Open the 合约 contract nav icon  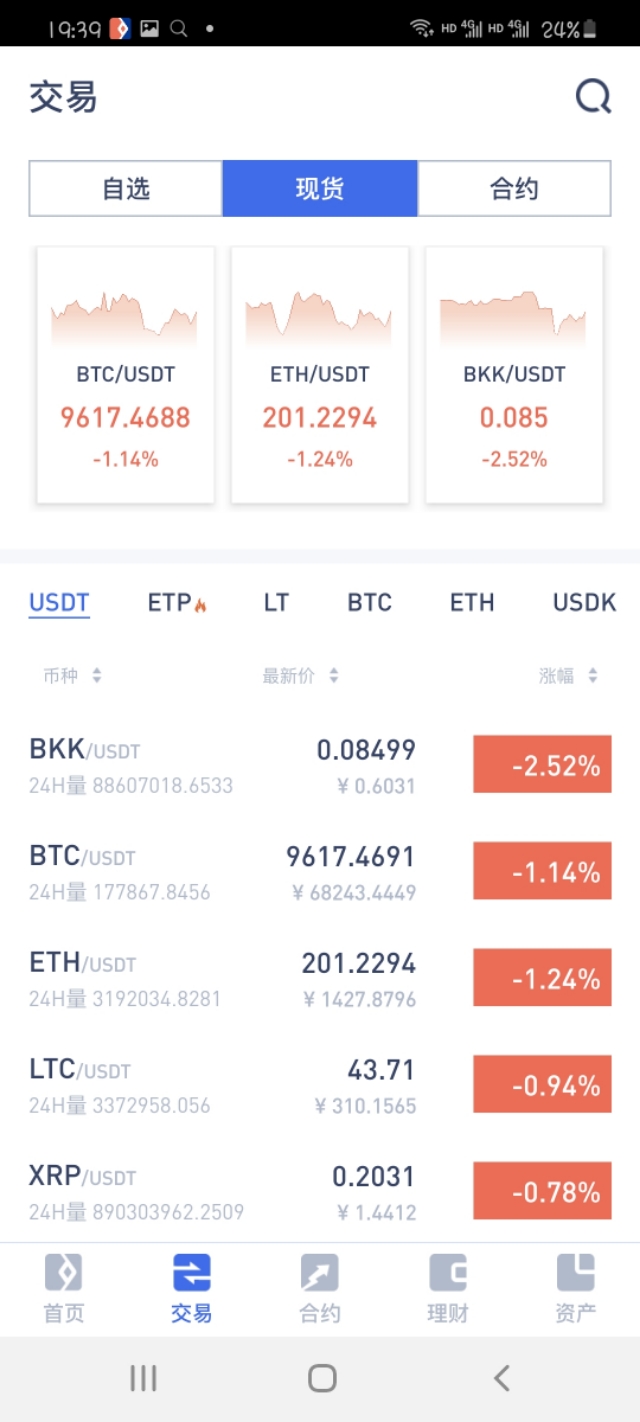(x=319, y=1274)
